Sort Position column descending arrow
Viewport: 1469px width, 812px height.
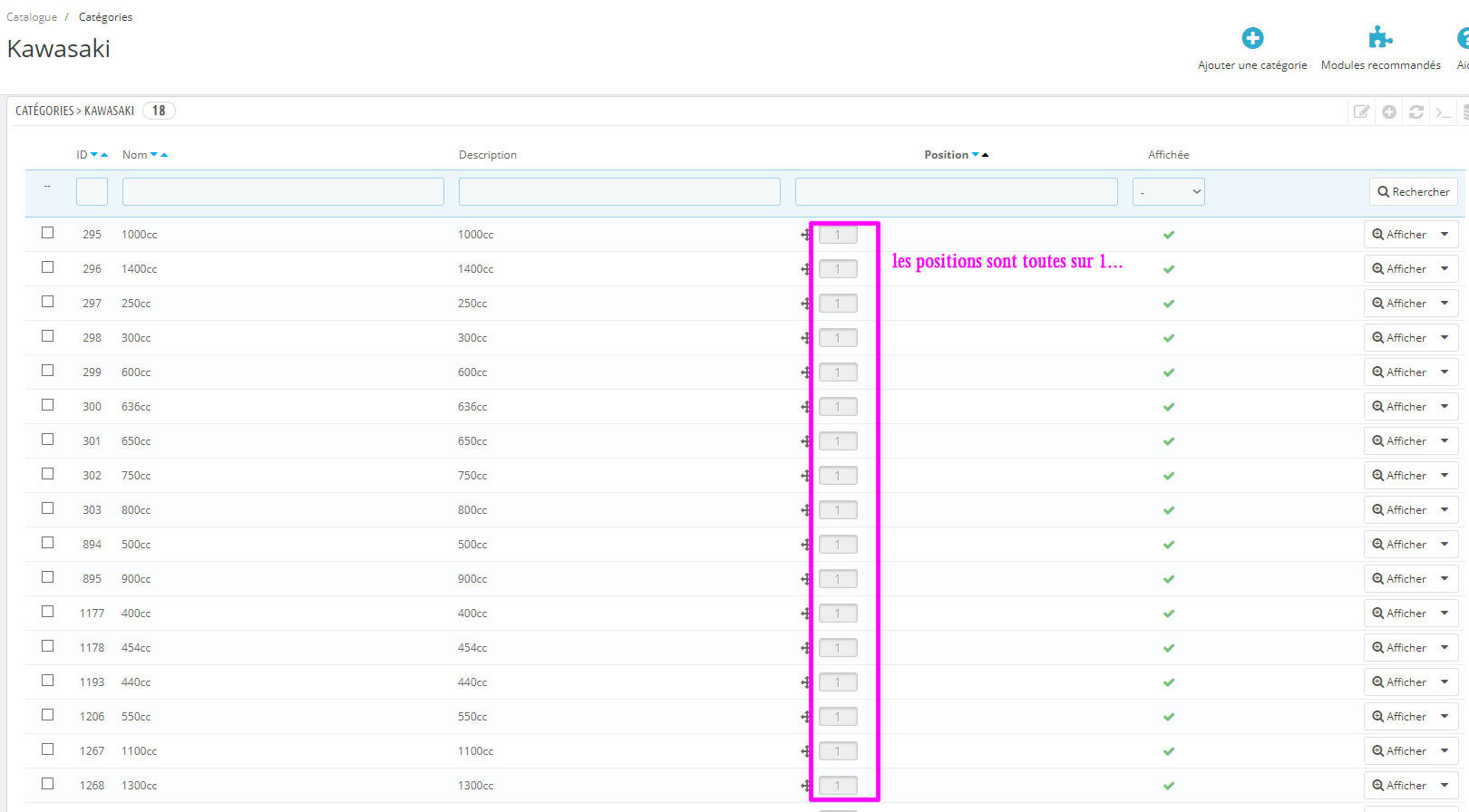tap(976, 155)
